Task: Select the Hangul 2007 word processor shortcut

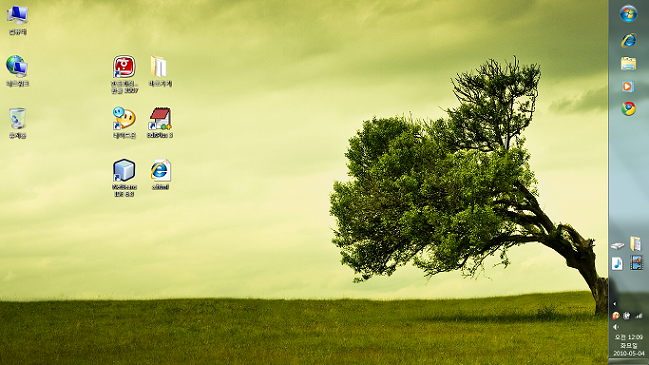Action: click(x=124, y=74)
